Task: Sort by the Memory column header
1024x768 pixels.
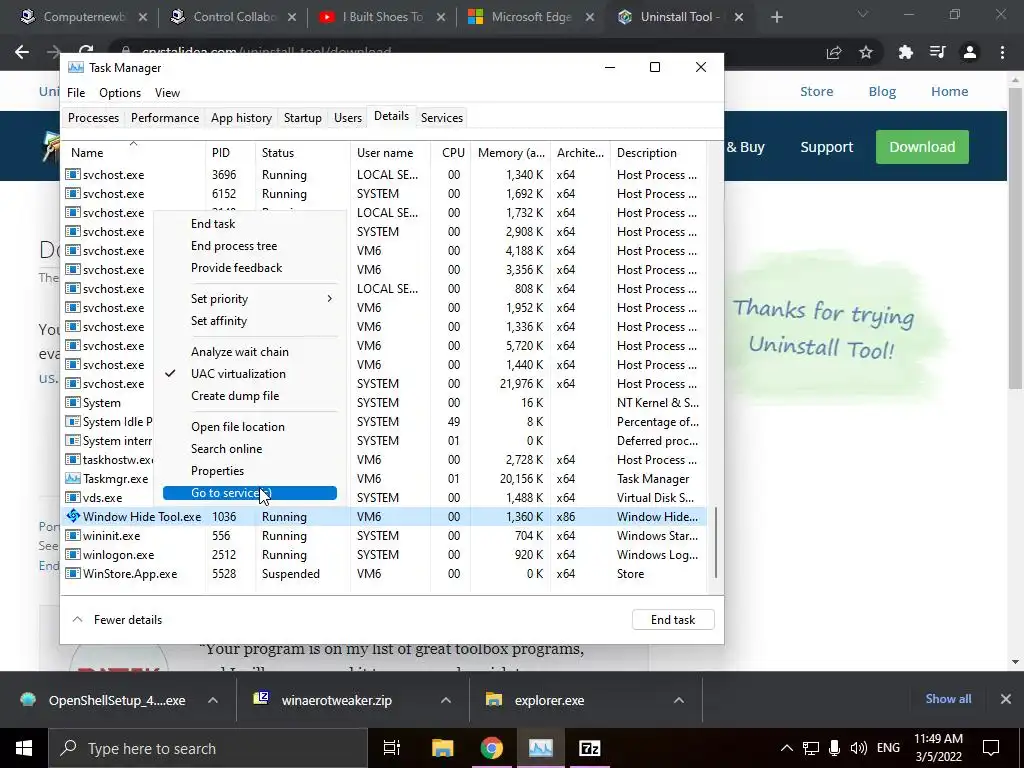Action: click(x=511, y=152)
